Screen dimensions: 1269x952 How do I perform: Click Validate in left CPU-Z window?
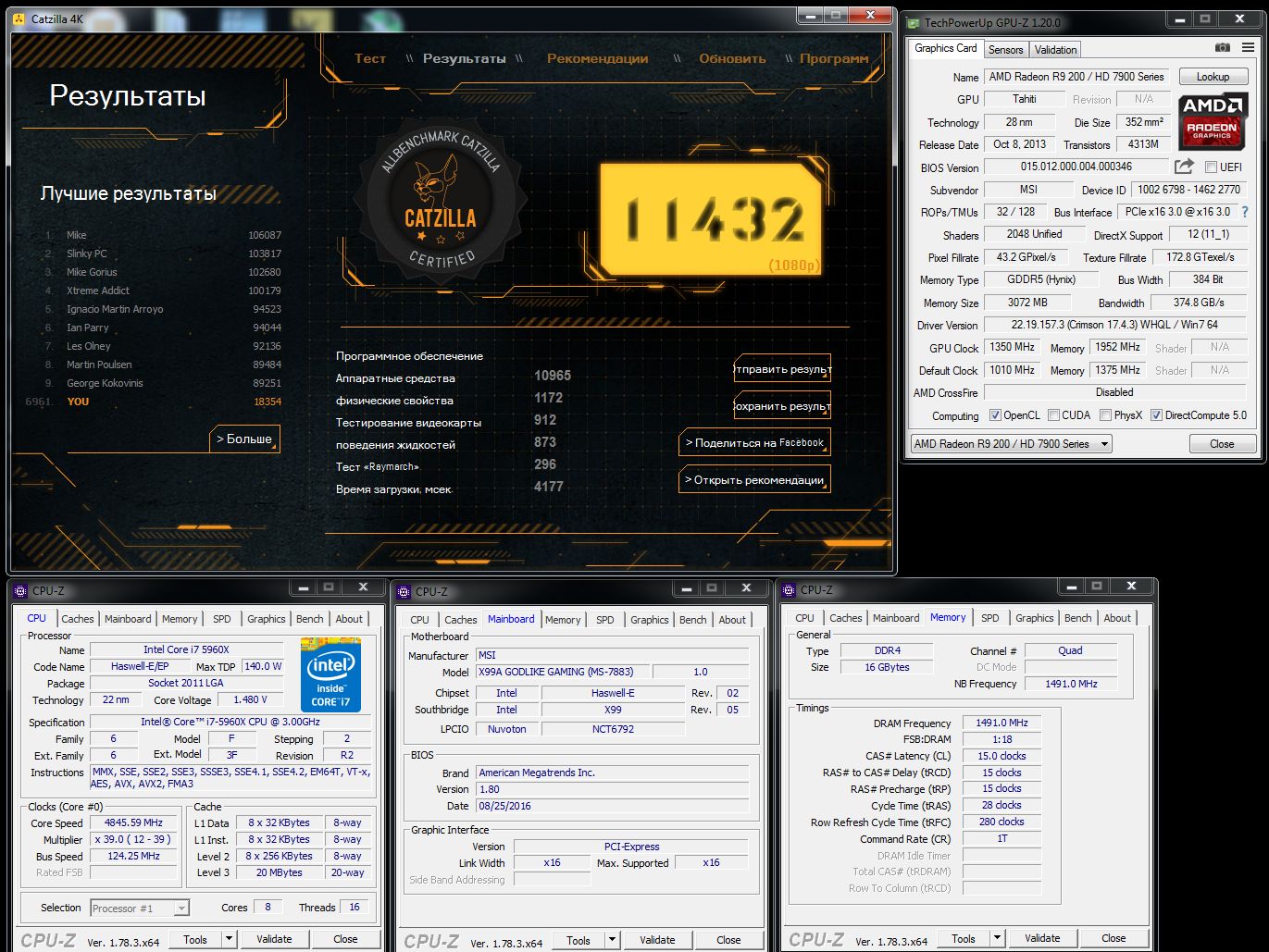tap(274, 939)
